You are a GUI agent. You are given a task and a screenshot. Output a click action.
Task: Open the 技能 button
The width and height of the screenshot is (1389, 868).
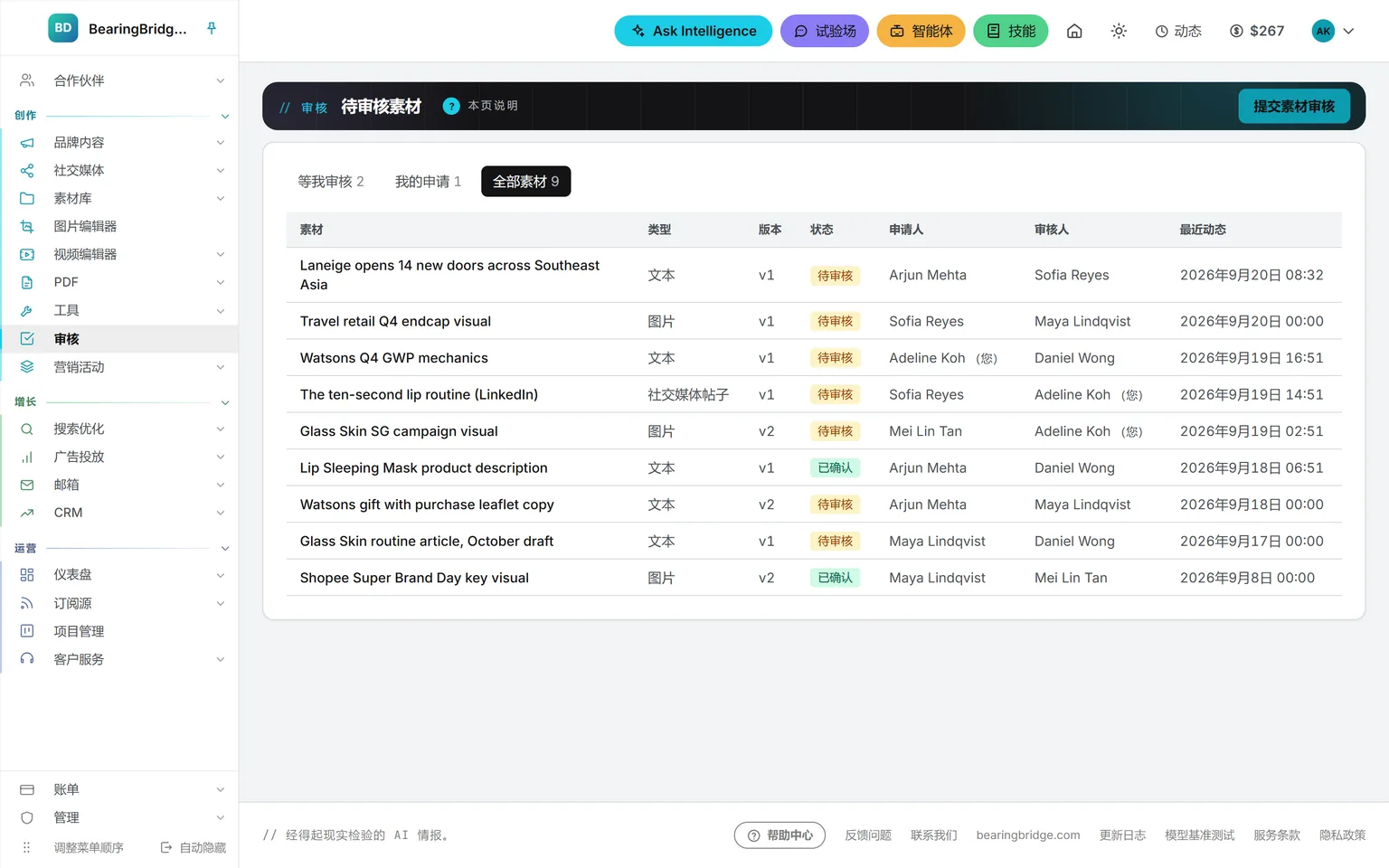click(1011, 31)
